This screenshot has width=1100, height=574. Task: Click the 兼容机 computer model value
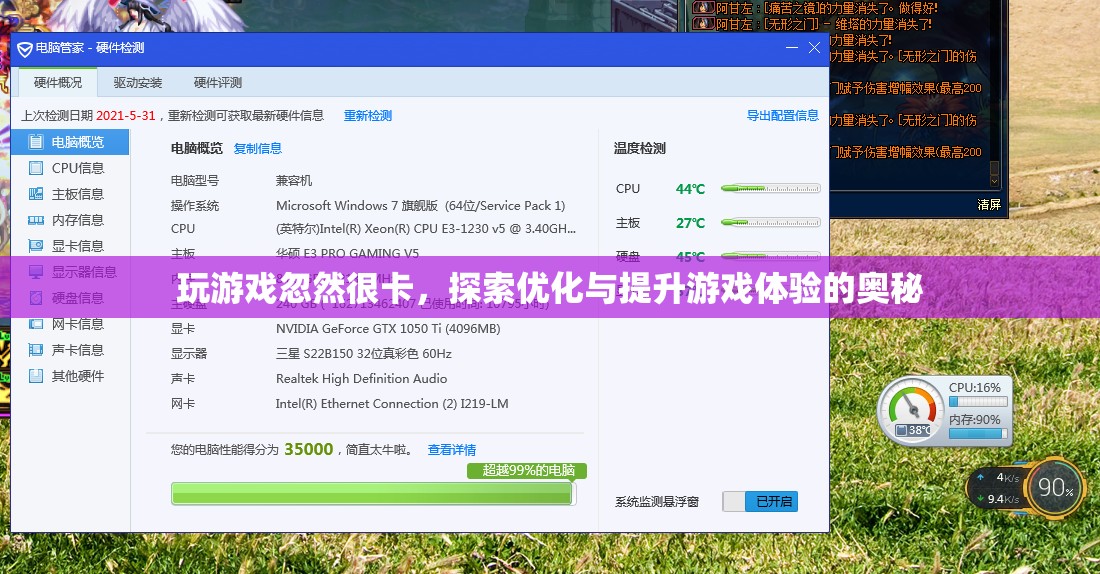click(294, 180)
